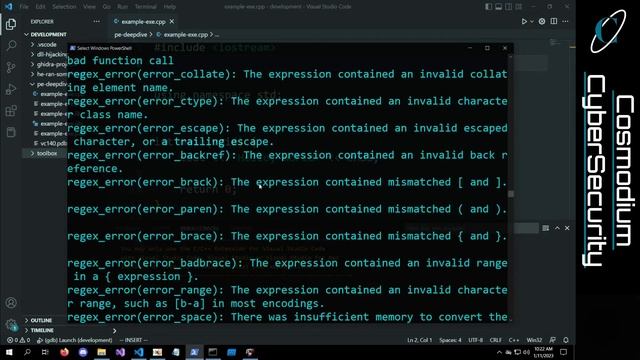640x360 pixels.
Task: Collapse the DEVELOPMENT root folder
Action: pos(45,35)
